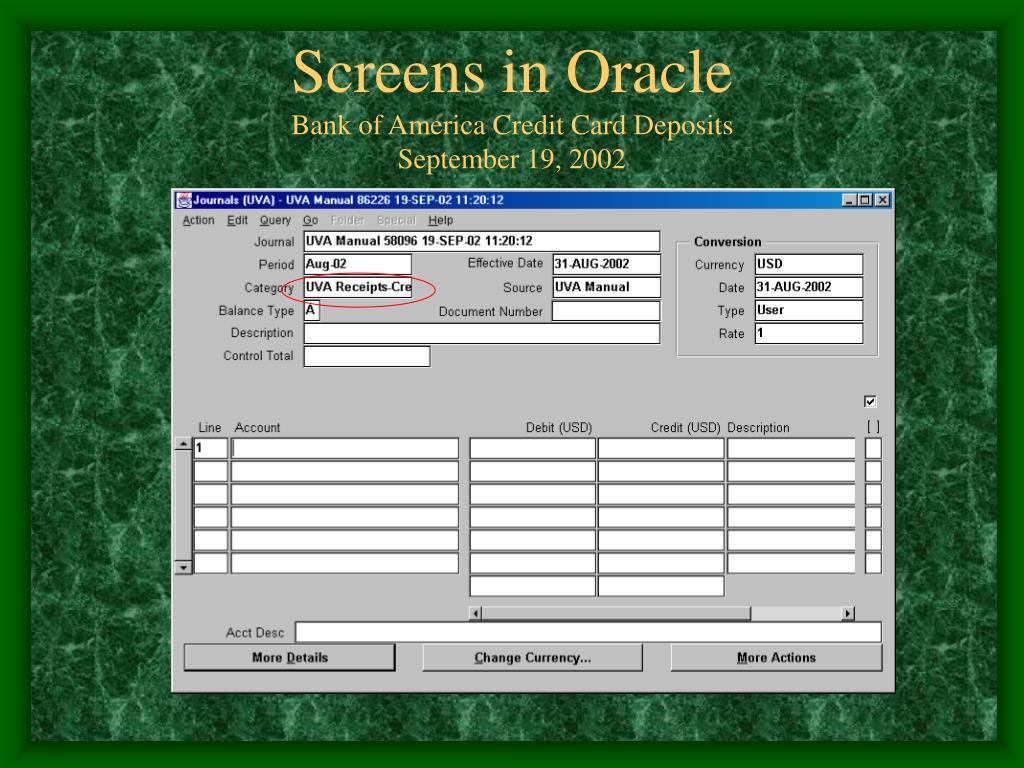1024x768 pixels.
Task: Click the Account field on line 1
Action: (345, 448)
